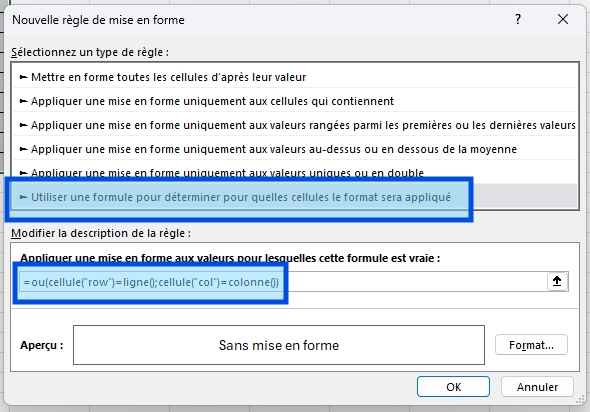Open the Format... button
The height and width of the screenshot is (412, 590).
531,345
